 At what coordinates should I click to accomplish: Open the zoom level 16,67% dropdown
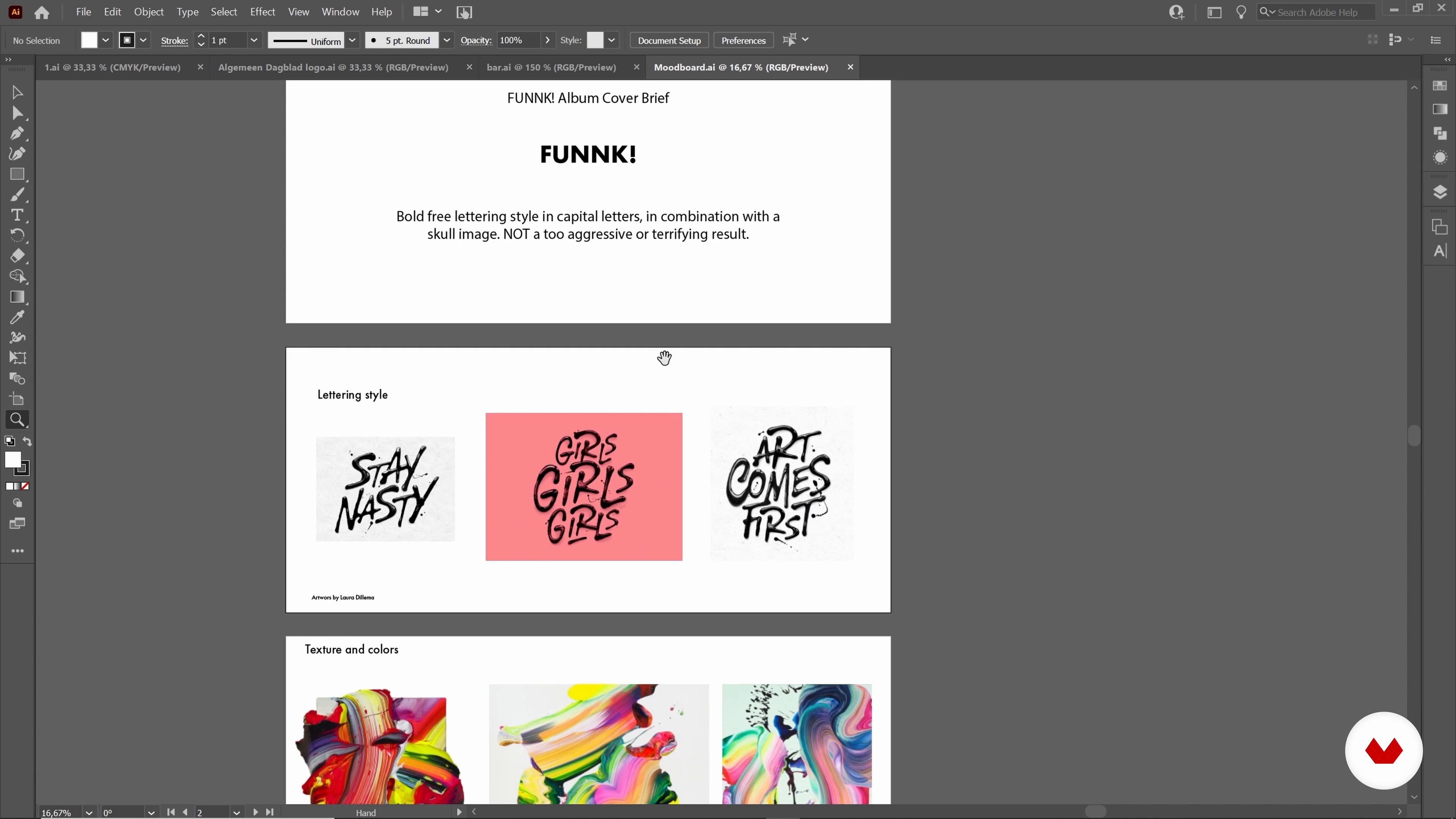89,813
